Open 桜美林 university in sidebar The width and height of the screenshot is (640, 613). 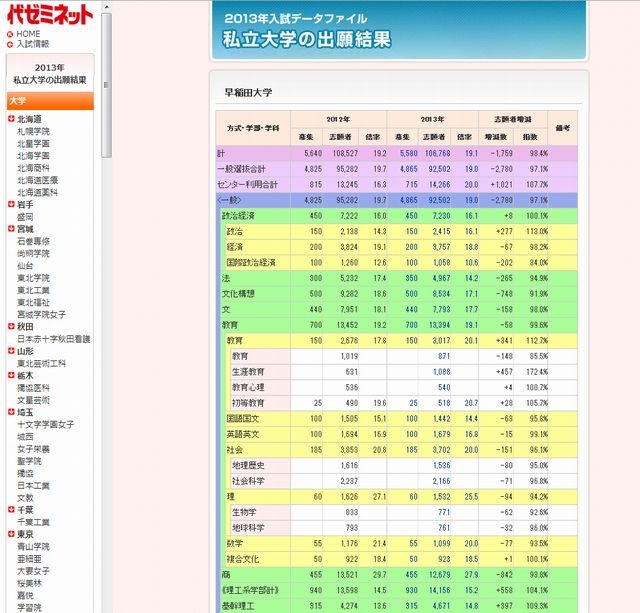coord(29,583)
